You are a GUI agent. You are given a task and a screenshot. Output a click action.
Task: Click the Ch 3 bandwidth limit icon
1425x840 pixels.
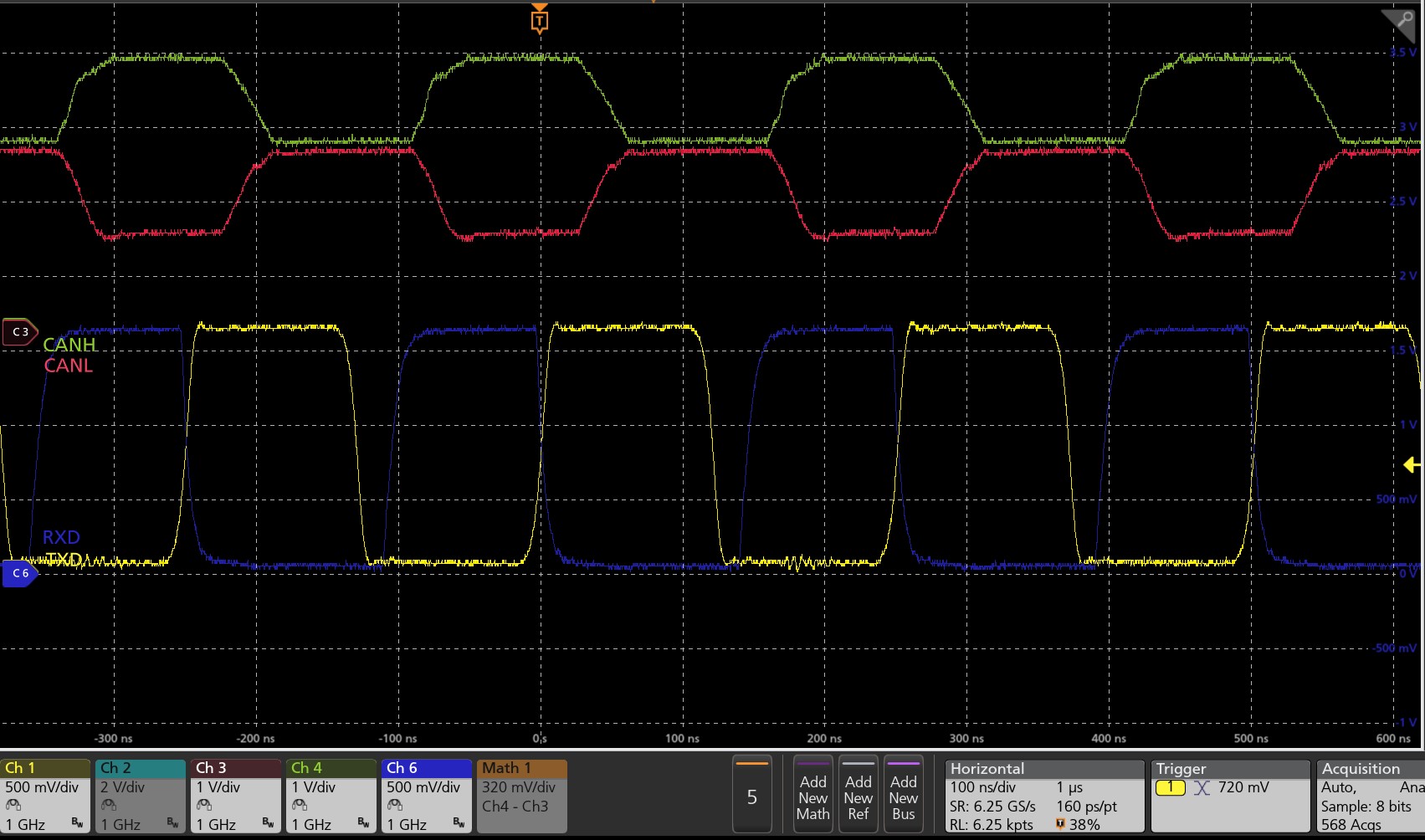[268, 823]
